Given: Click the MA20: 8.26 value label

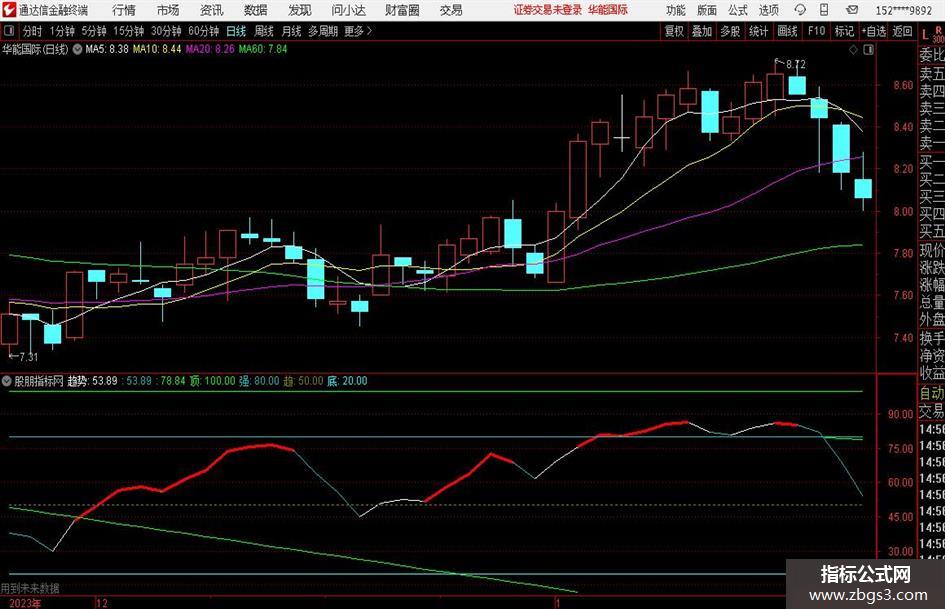Looking at the screenshot, I should 210,49.
